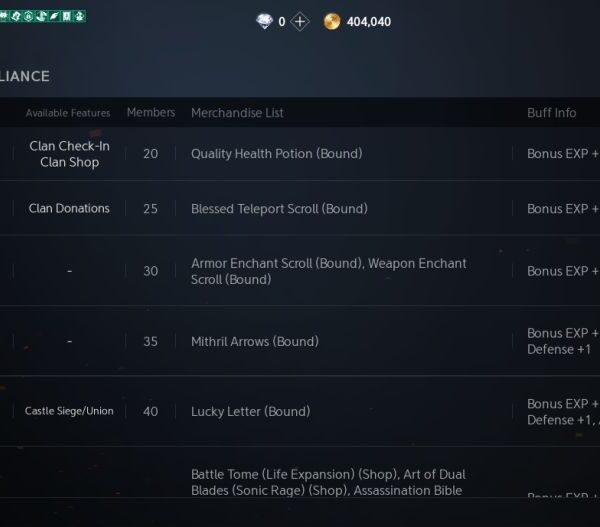Viewport: 600px width, 527px height.
Task: Select the Blessed Teleport Scroll (Bound) entry
Action: coord(279,209)
